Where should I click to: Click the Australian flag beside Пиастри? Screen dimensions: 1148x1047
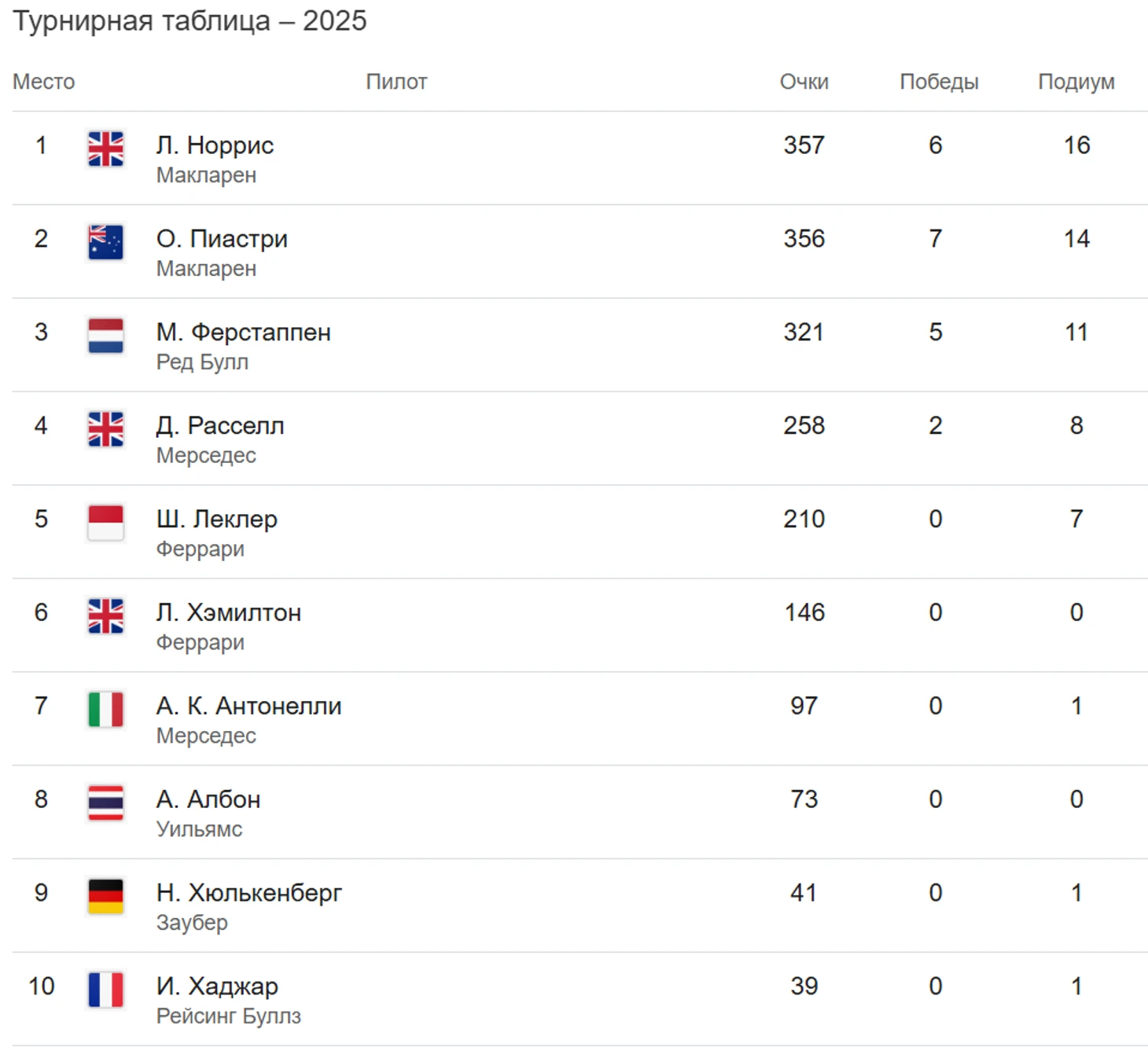pyautogui.click(x=105, y=242)
